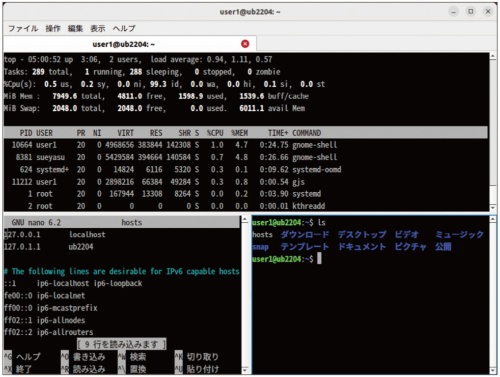Click scroll-down arrow of ls pane scrollbar
The height and width of the screenshot is (377, 500).
493,370
